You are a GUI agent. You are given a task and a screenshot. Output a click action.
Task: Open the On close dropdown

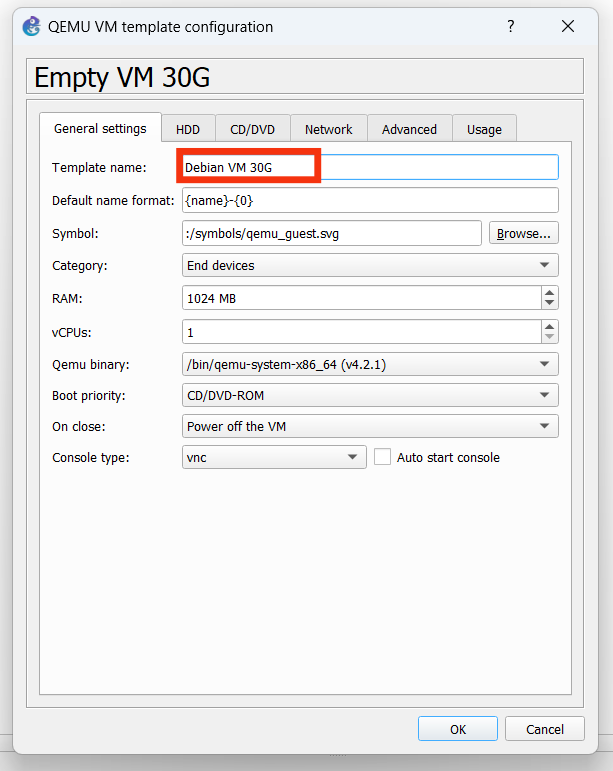tap(369, 426)
